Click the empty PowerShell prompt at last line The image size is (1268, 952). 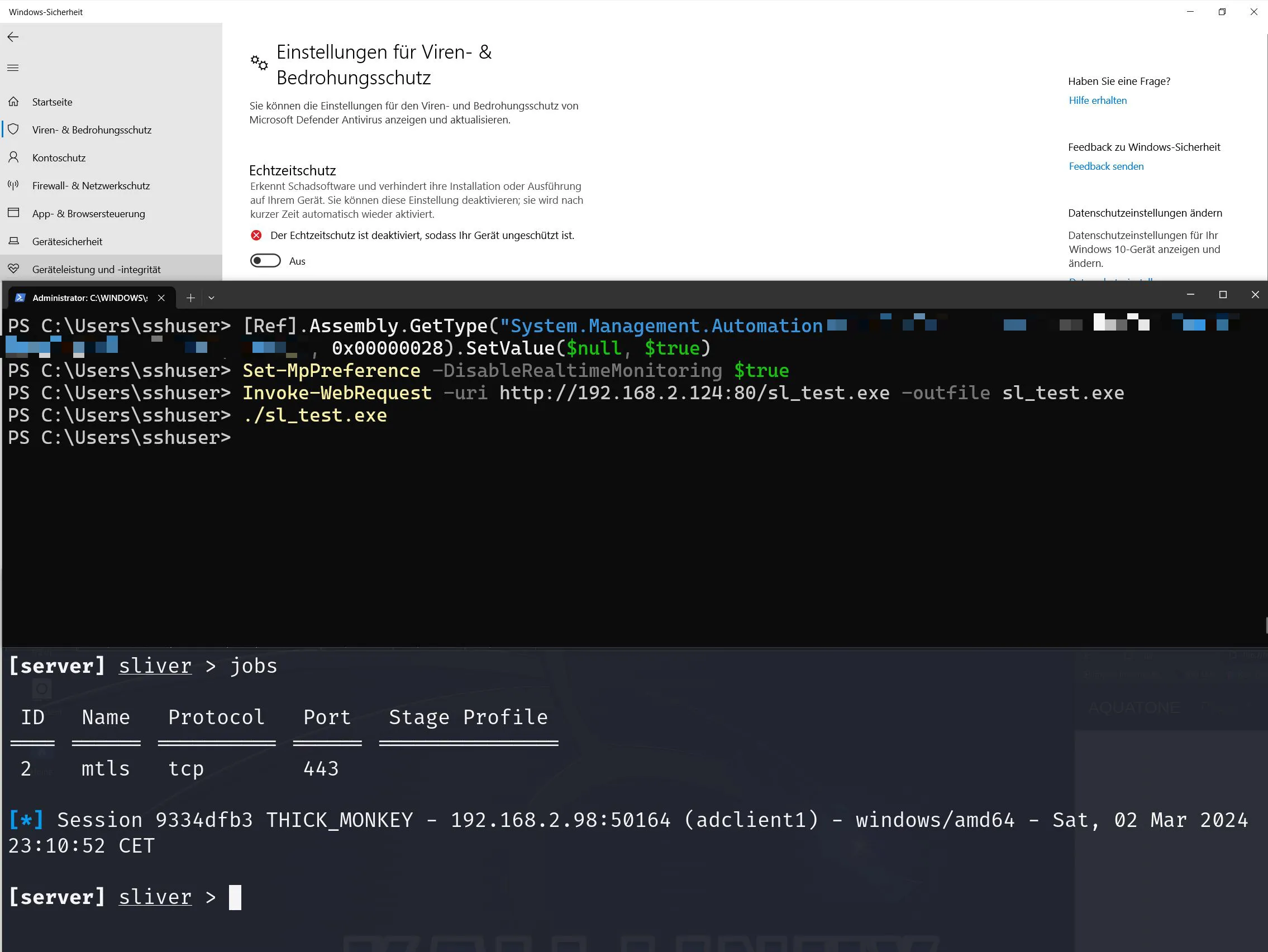119,438
